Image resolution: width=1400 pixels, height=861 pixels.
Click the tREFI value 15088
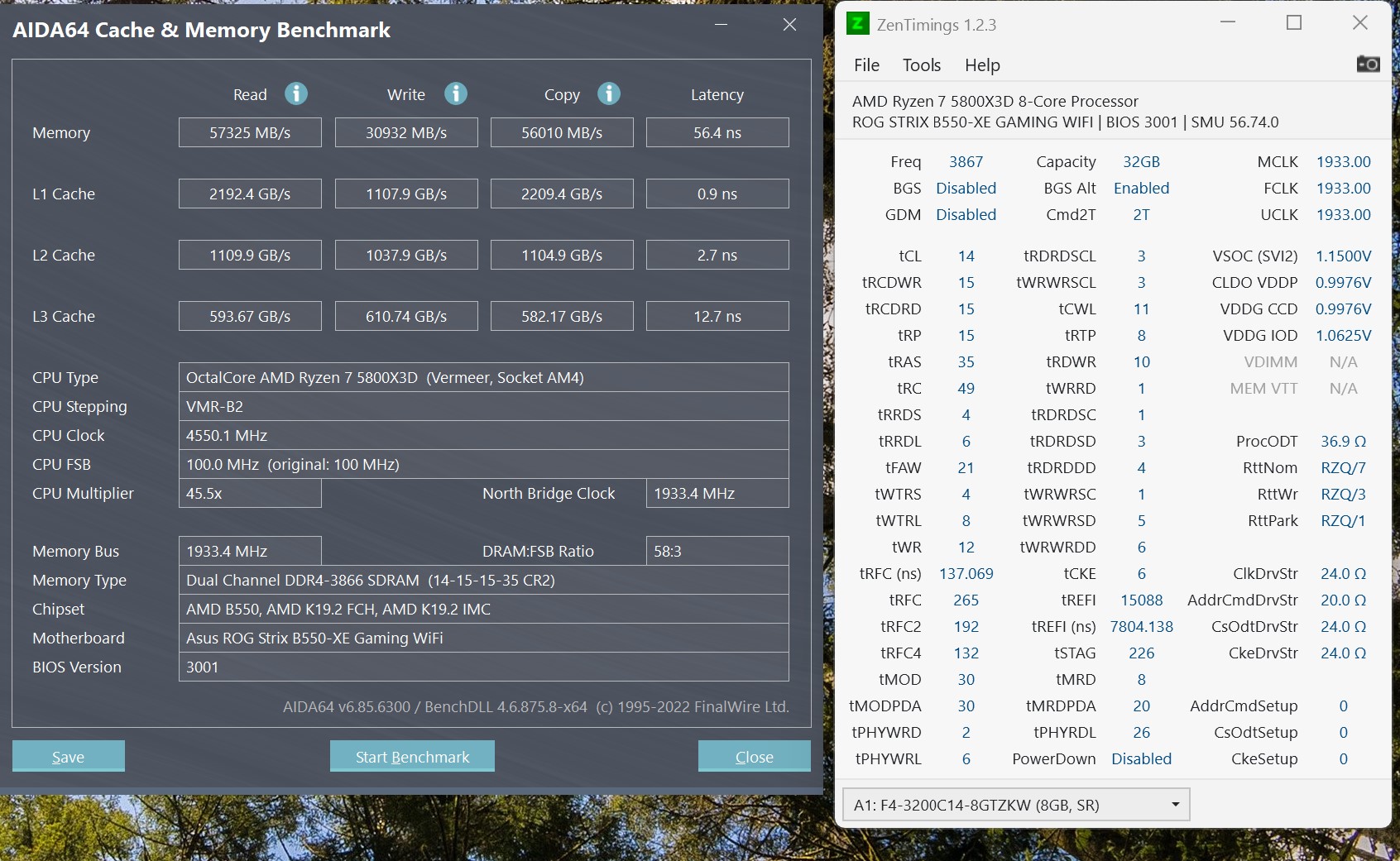pos(1141,600)
